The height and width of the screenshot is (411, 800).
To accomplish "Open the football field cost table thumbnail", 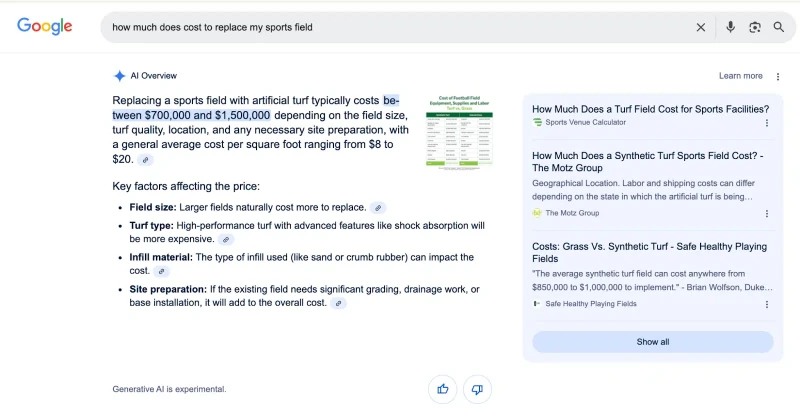I will [x=459, y=132].
